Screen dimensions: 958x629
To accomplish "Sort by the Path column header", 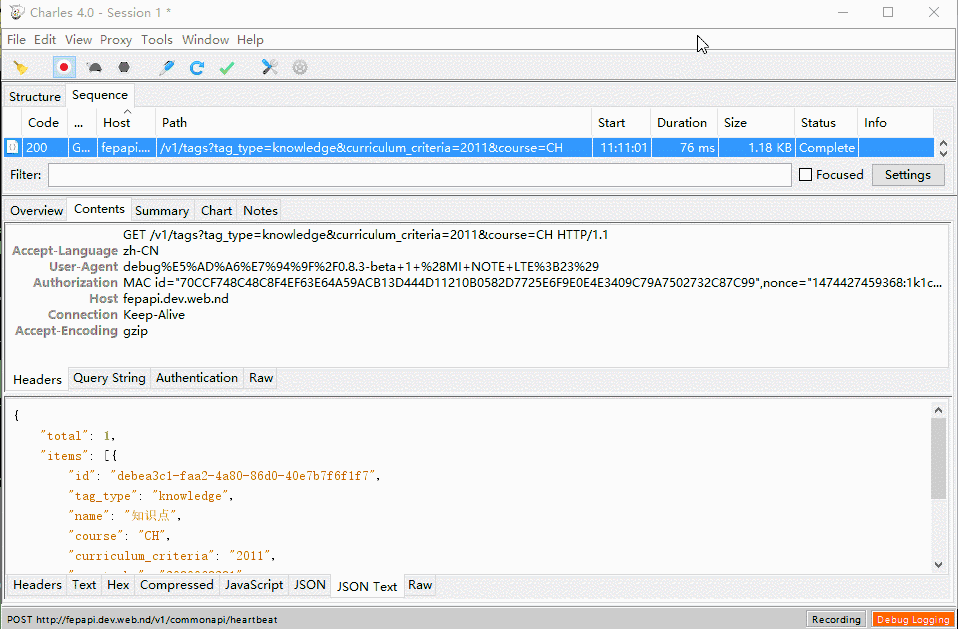I will pyautogui.click(x=373, y=123).
